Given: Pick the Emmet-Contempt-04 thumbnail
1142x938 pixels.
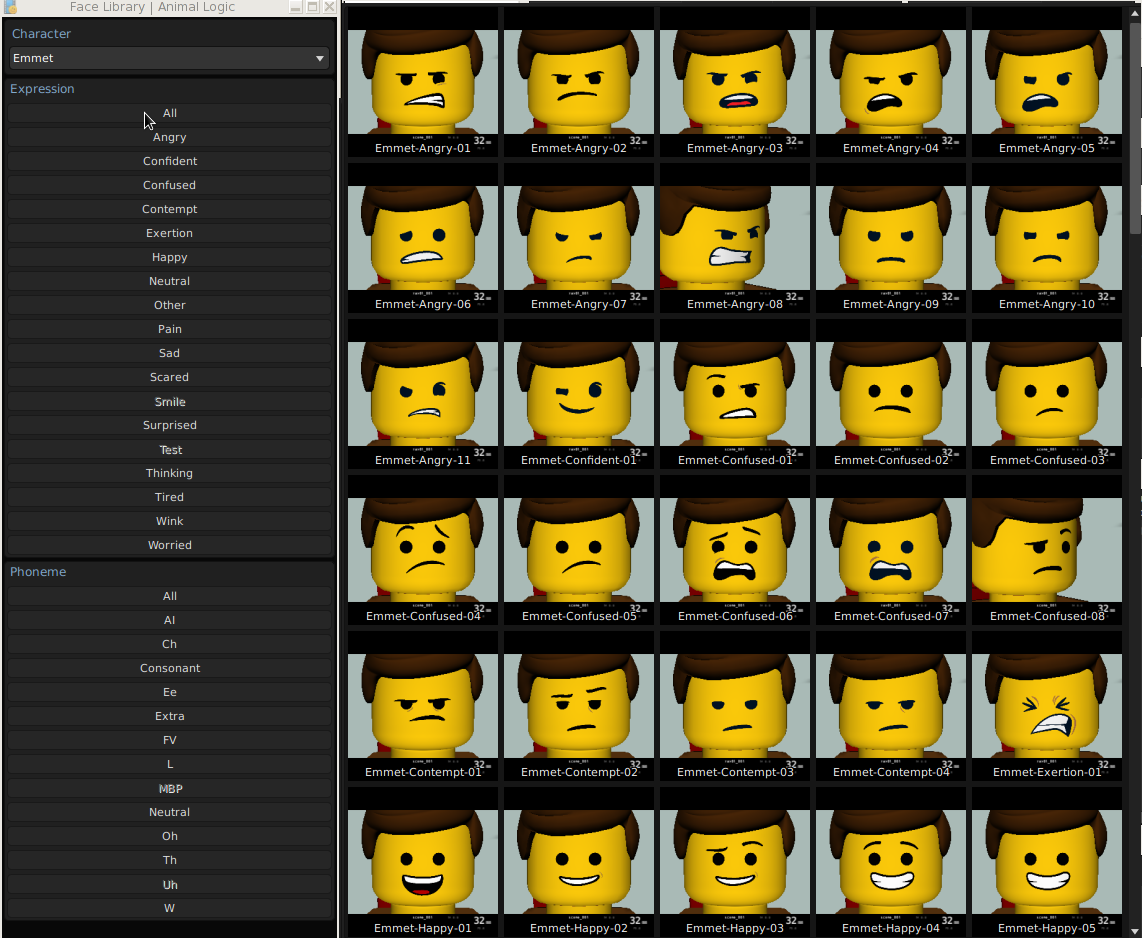Looking at the screenshot, I should 891,706.
